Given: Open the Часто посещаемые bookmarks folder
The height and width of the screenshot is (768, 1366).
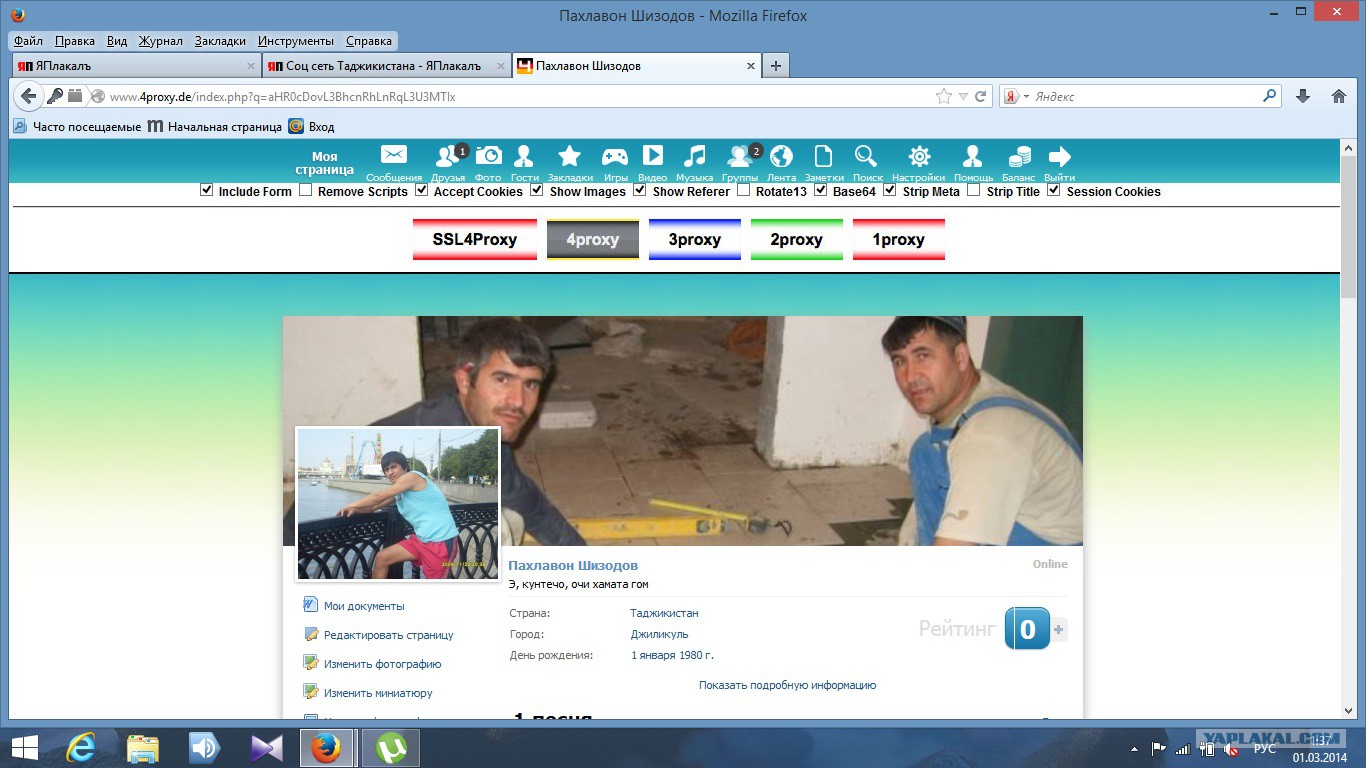Looking at the screenshot, I should tap(77, 127).
